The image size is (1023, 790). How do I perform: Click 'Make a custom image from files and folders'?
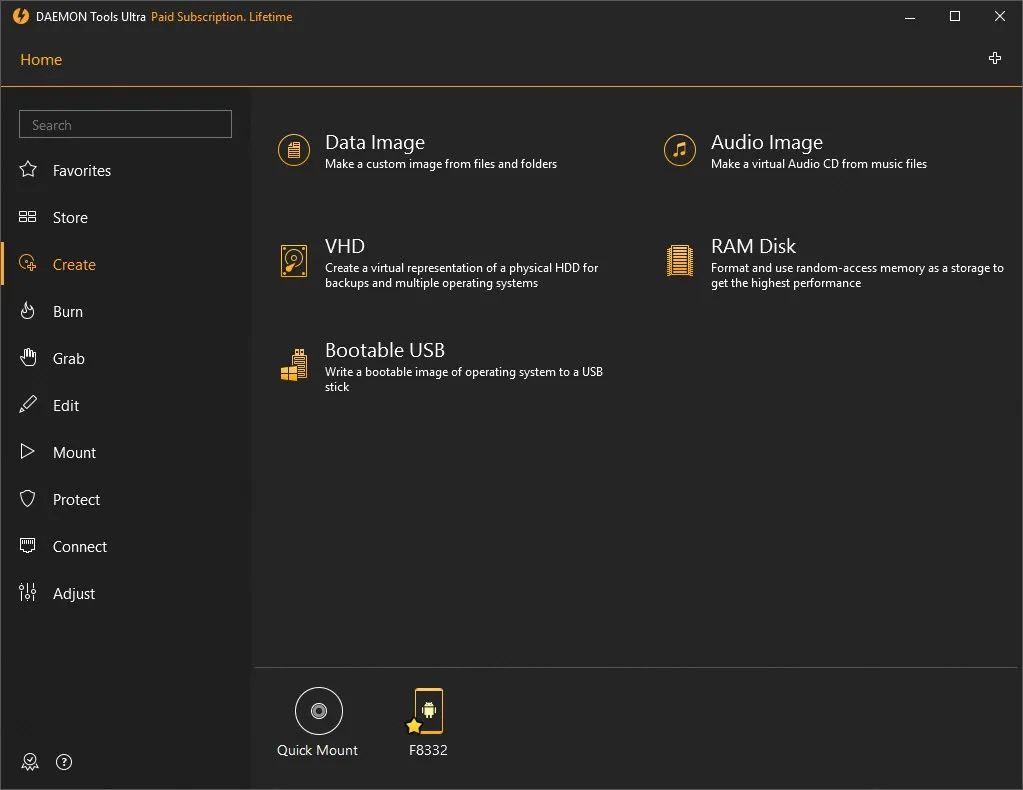(441, 164)
